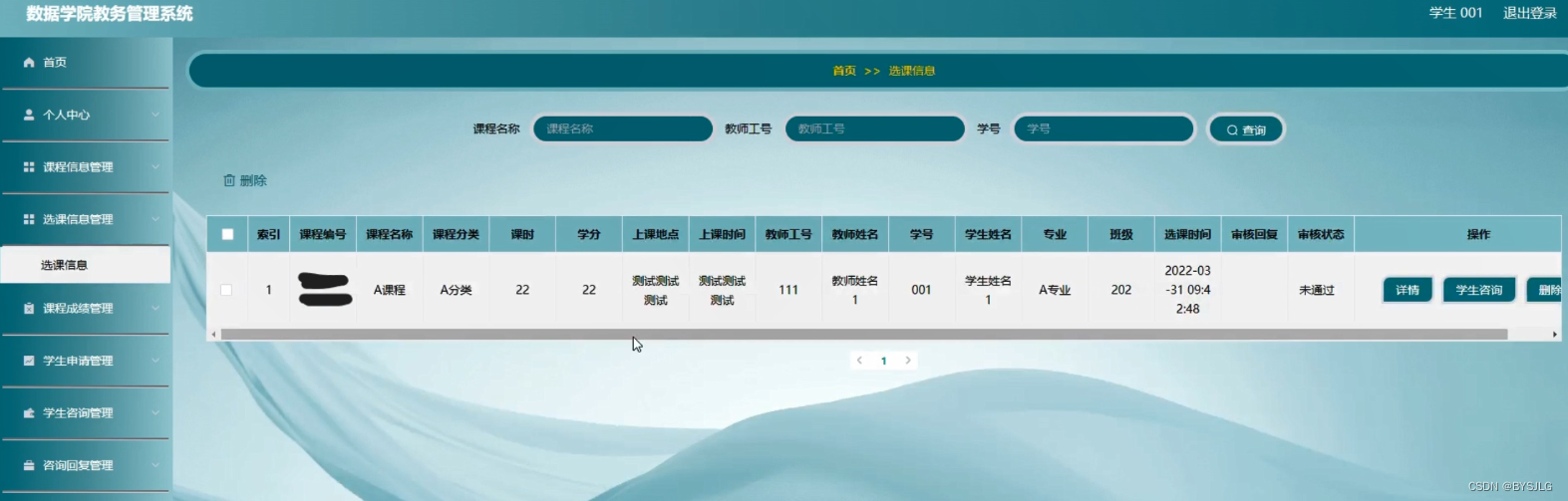Open the 个人中心 sidebar menu
The image size is (1568, 501).
click(86, 115)
